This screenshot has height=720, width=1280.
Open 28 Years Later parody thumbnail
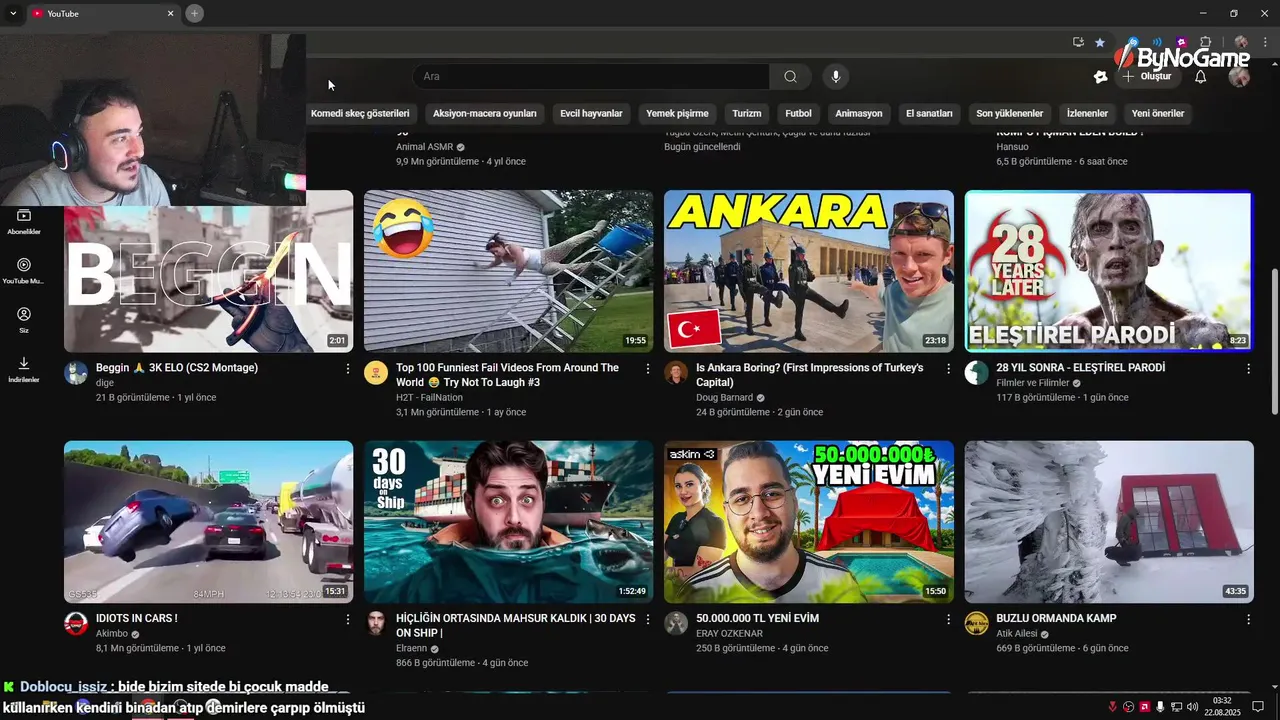1109,271
